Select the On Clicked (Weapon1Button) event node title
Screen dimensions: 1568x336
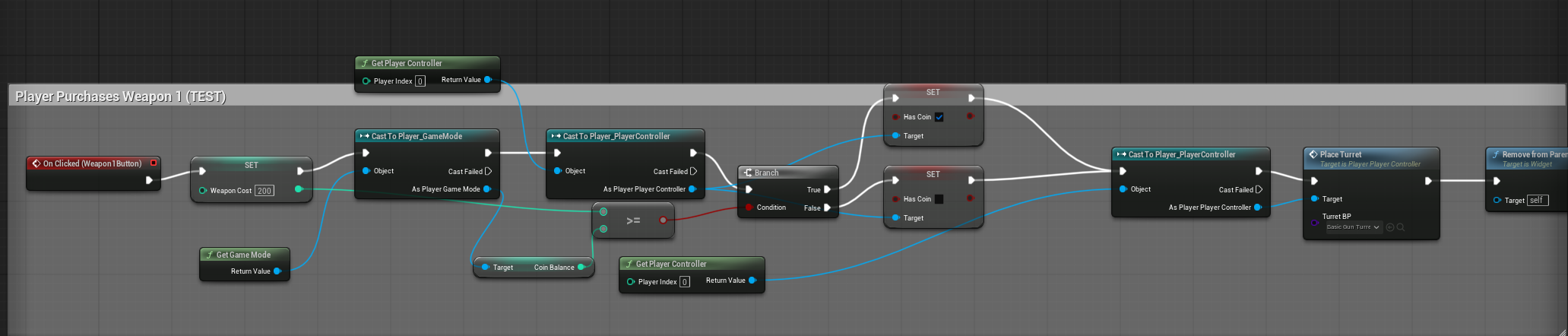92,163
